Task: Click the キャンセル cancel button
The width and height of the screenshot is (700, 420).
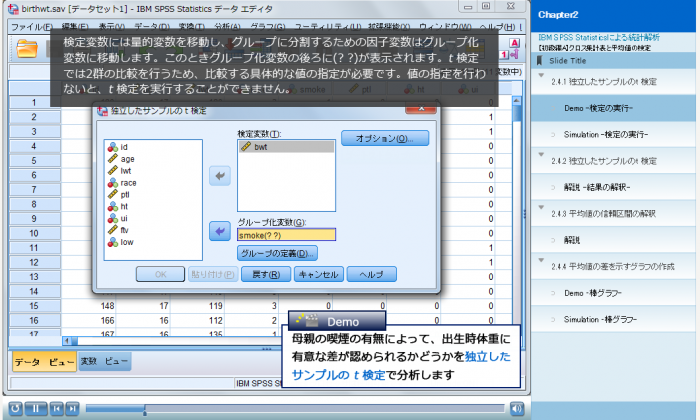Action: [318, 274]
